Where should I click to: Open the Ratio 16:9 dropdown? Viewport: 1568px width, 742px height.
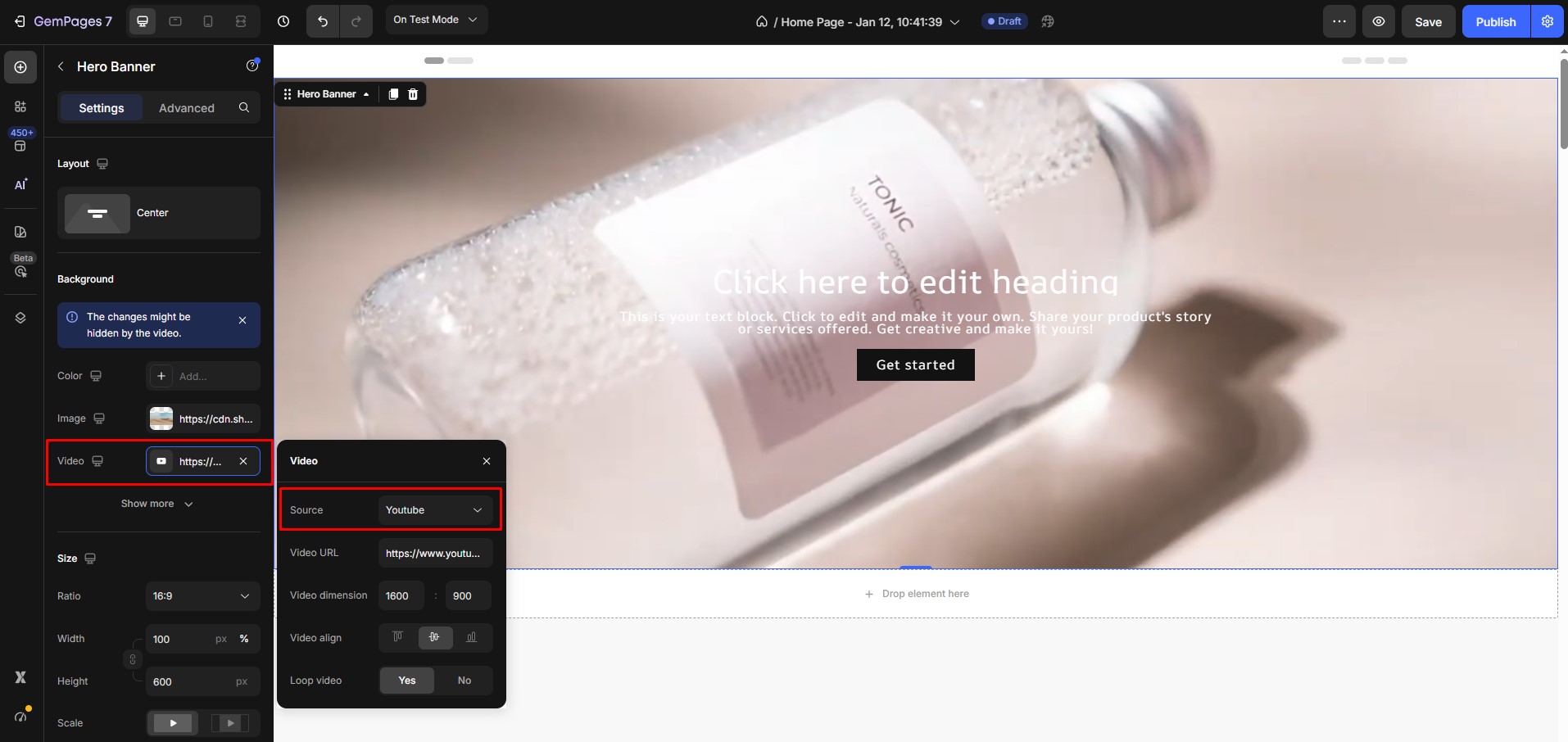tap(202, 596)
